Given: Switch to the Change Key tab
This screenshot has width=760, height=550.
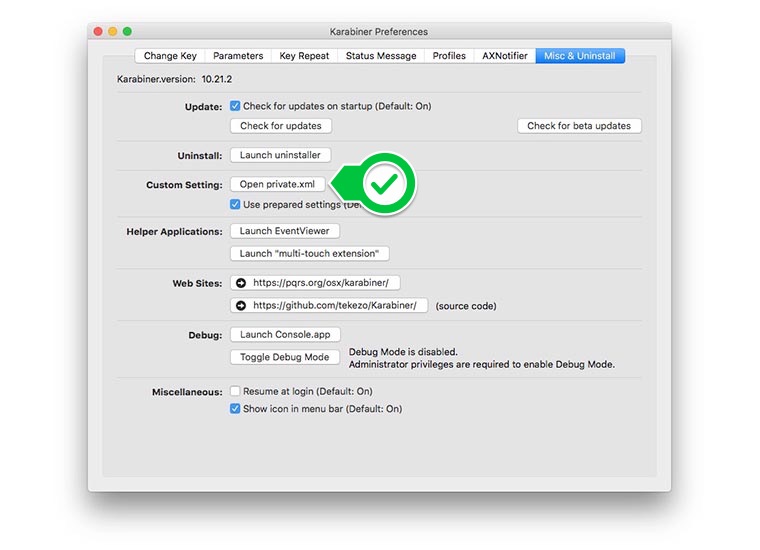Looking at the screenshot, I should pos(170,56).
